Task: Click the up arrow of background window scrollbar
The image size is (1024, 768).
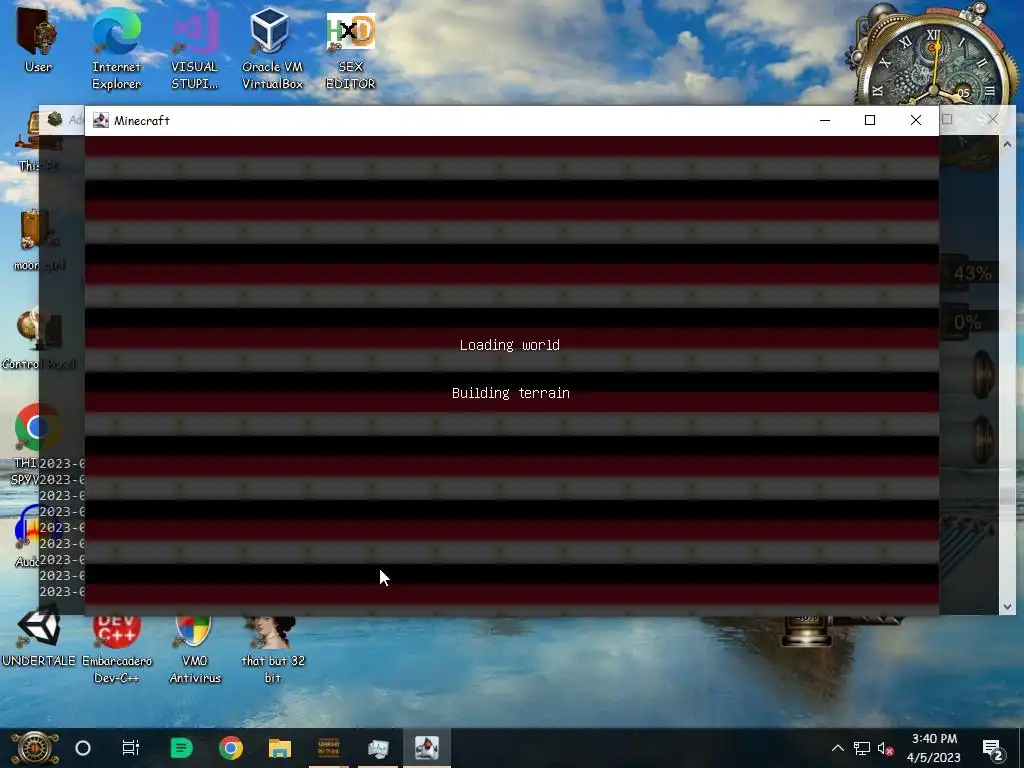Action: click(x=1007, y=144)
